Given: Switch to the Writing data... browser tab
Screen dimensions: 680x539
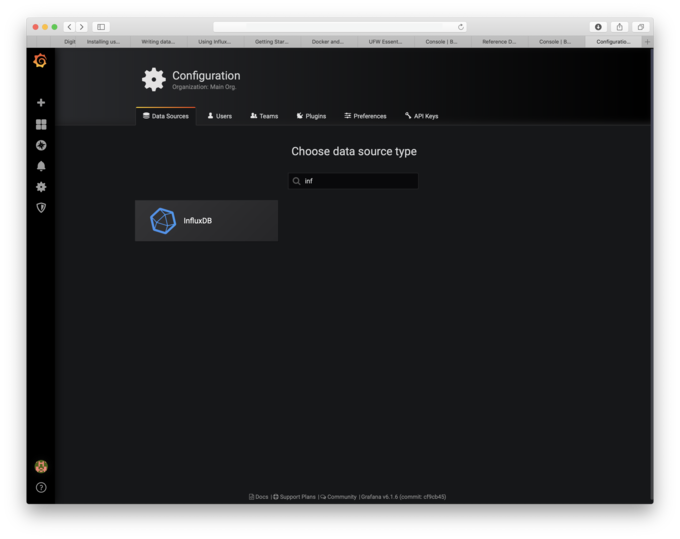Looking at the screenshot, I should (158, 42).
